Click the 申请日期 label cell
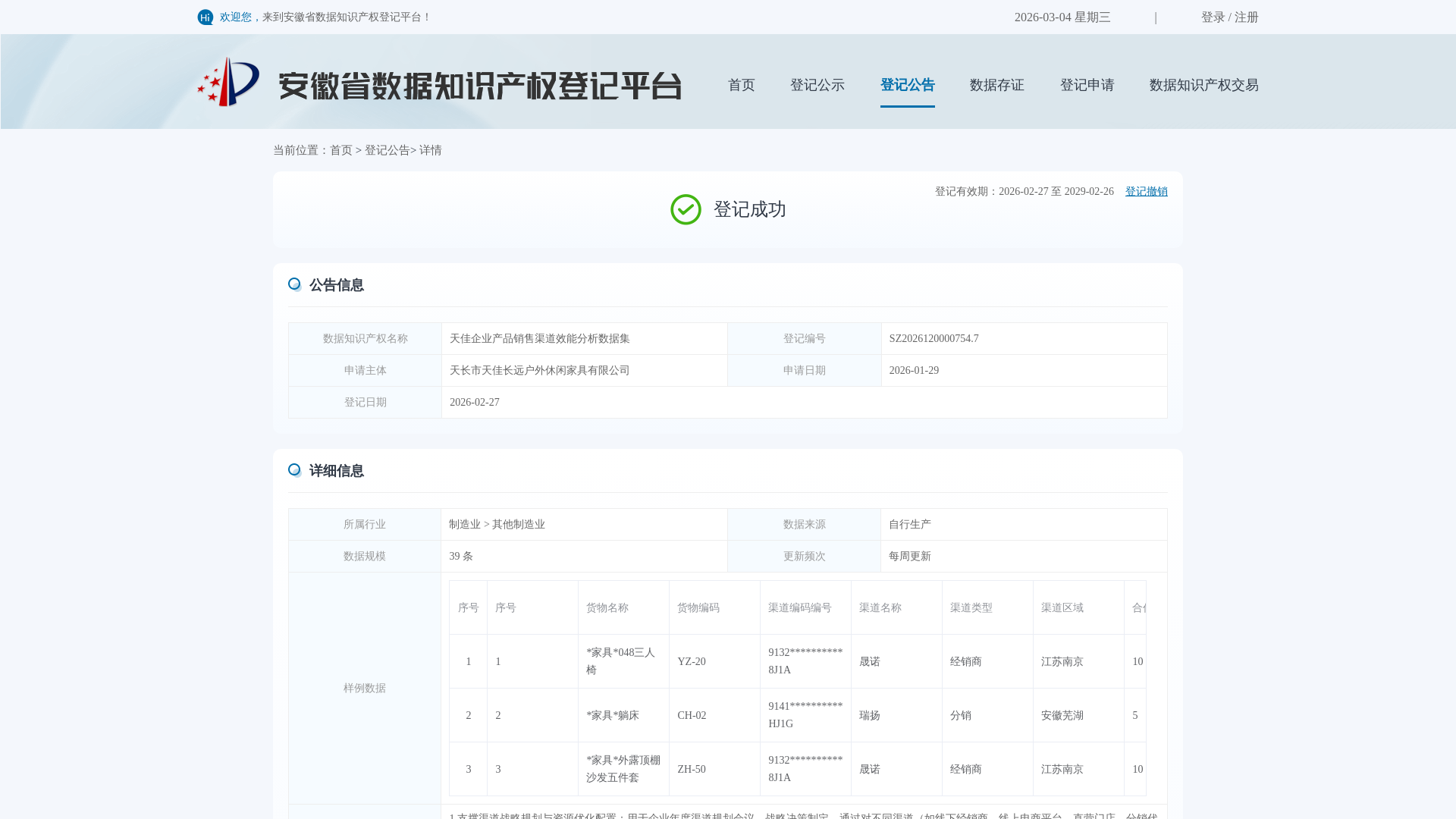 pos(805,371)
